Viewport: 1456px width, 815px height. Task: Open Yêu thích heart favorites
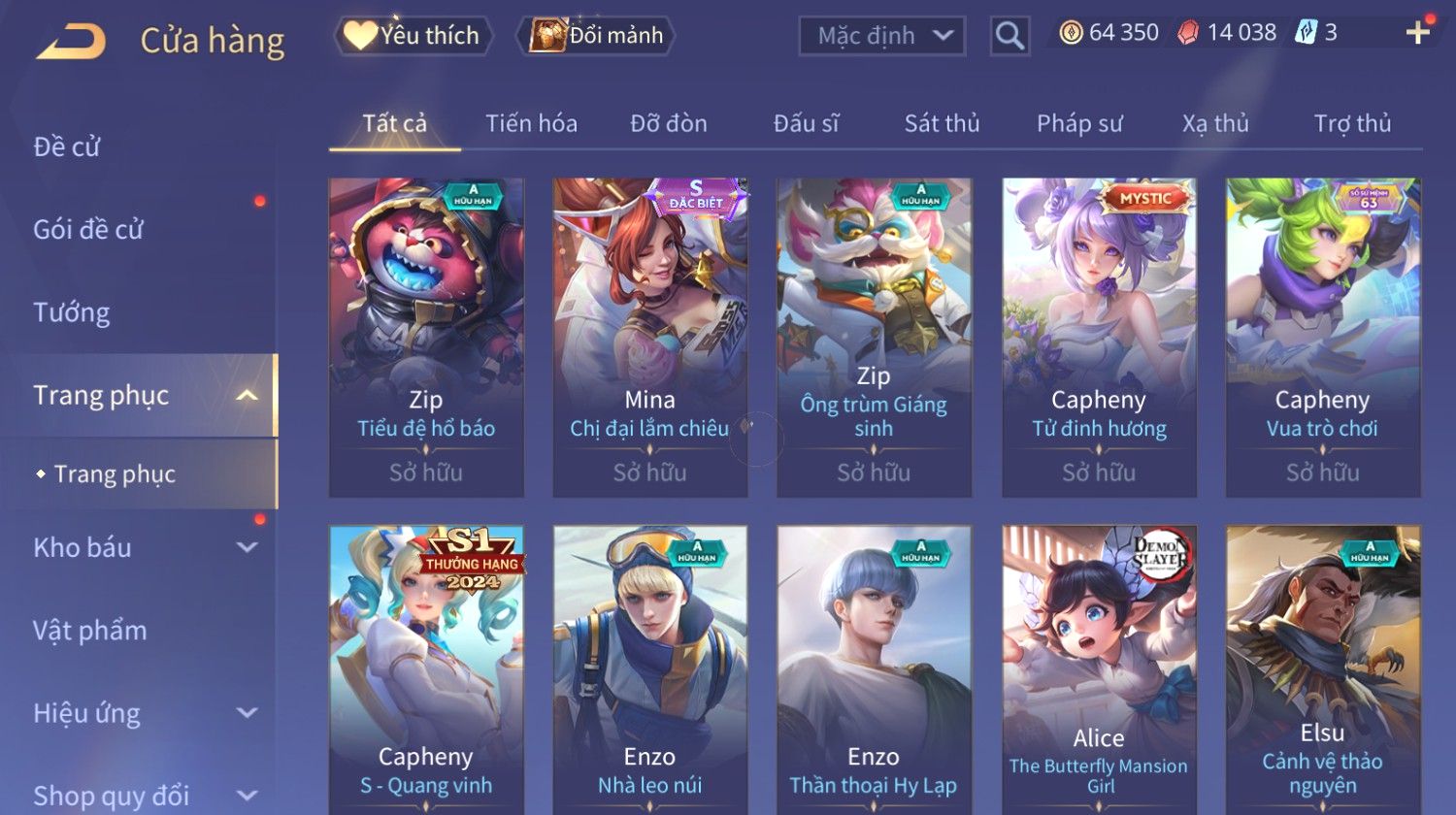pyautogui.click(x=414, y=36)
